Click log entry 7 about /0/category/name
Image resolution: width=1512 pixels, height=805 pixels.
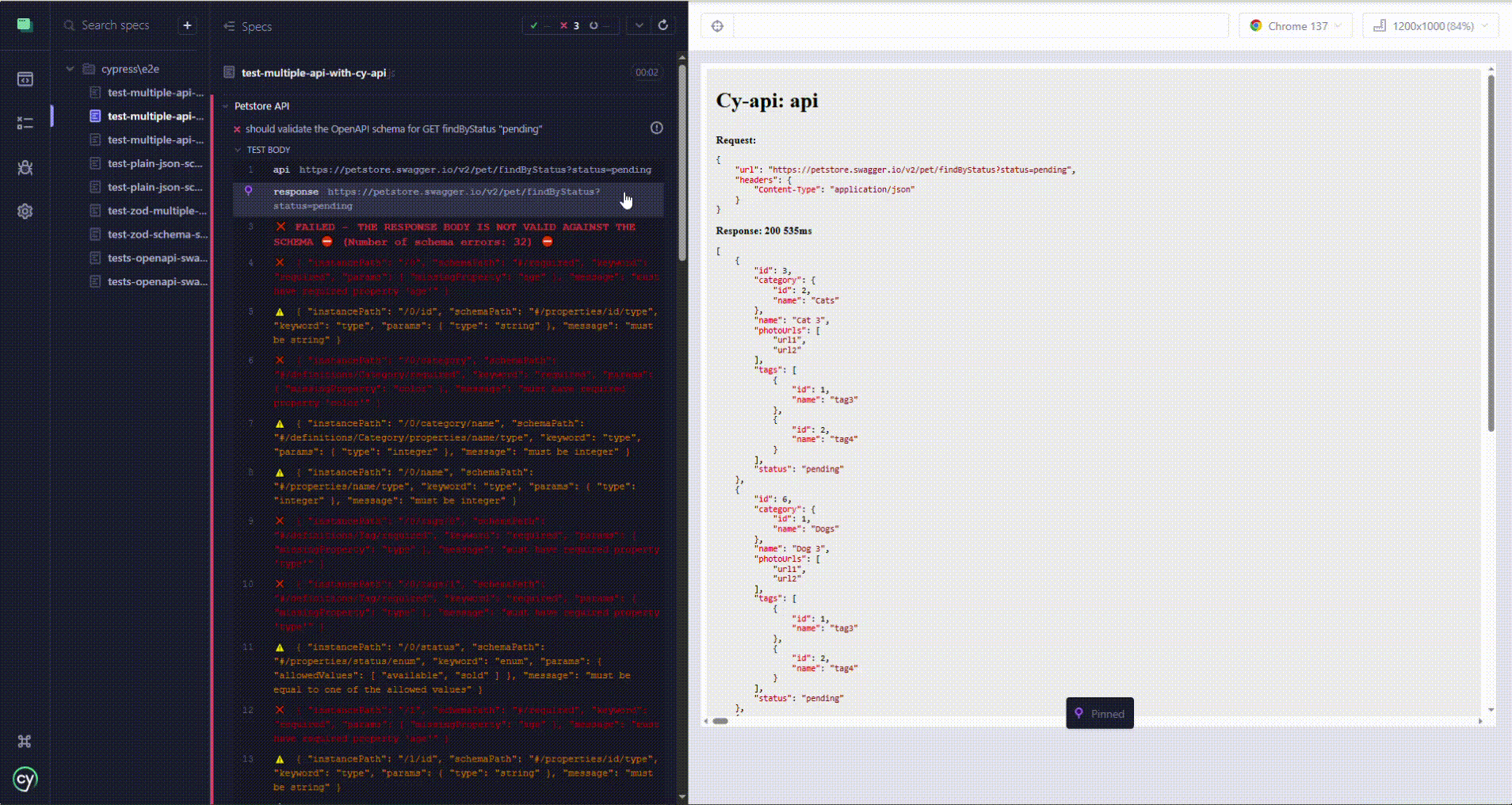click(458, 437)
